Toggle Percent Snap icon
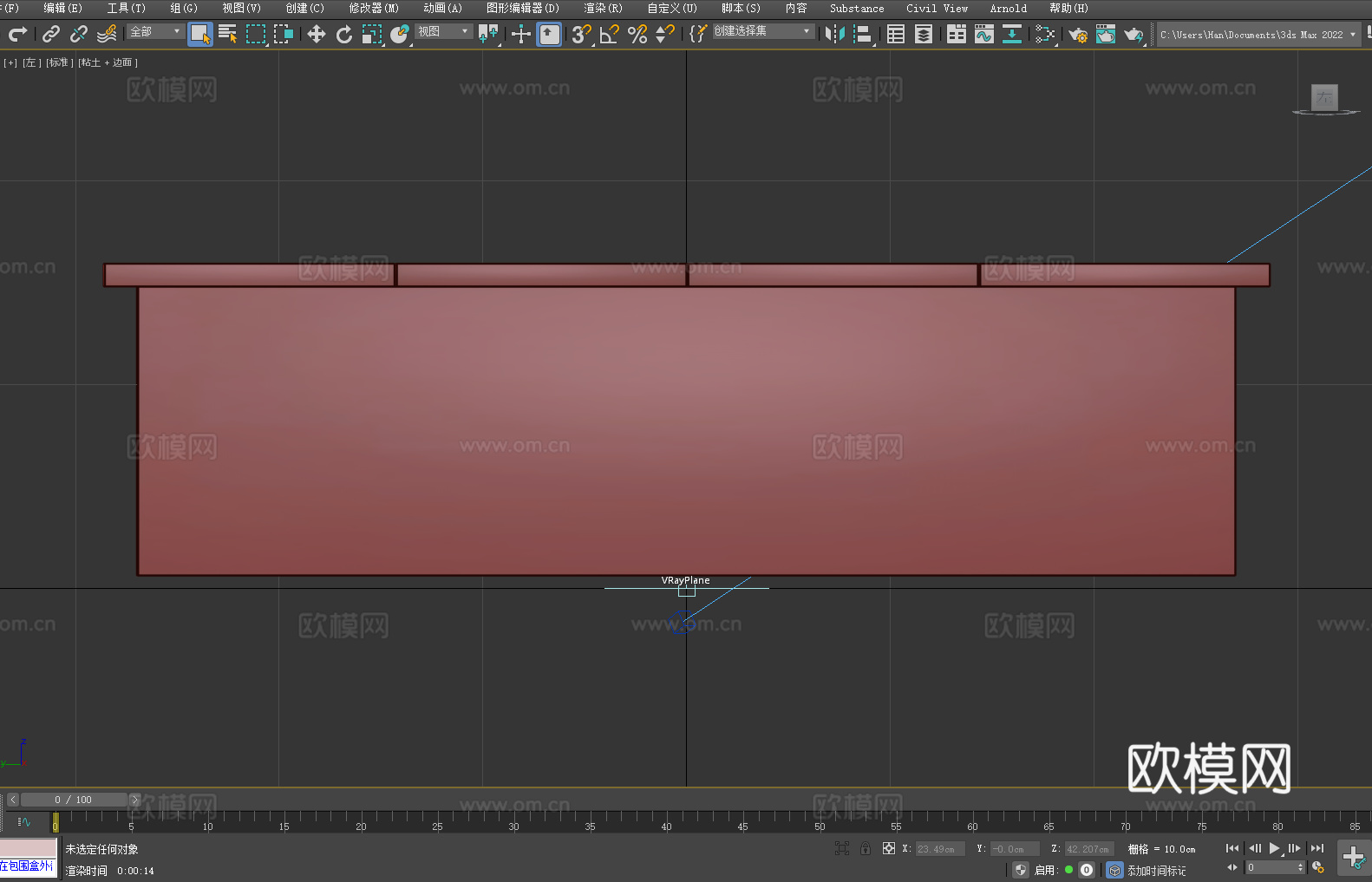The width and height of the screenshot is (1372, 882). click(637, 34)
